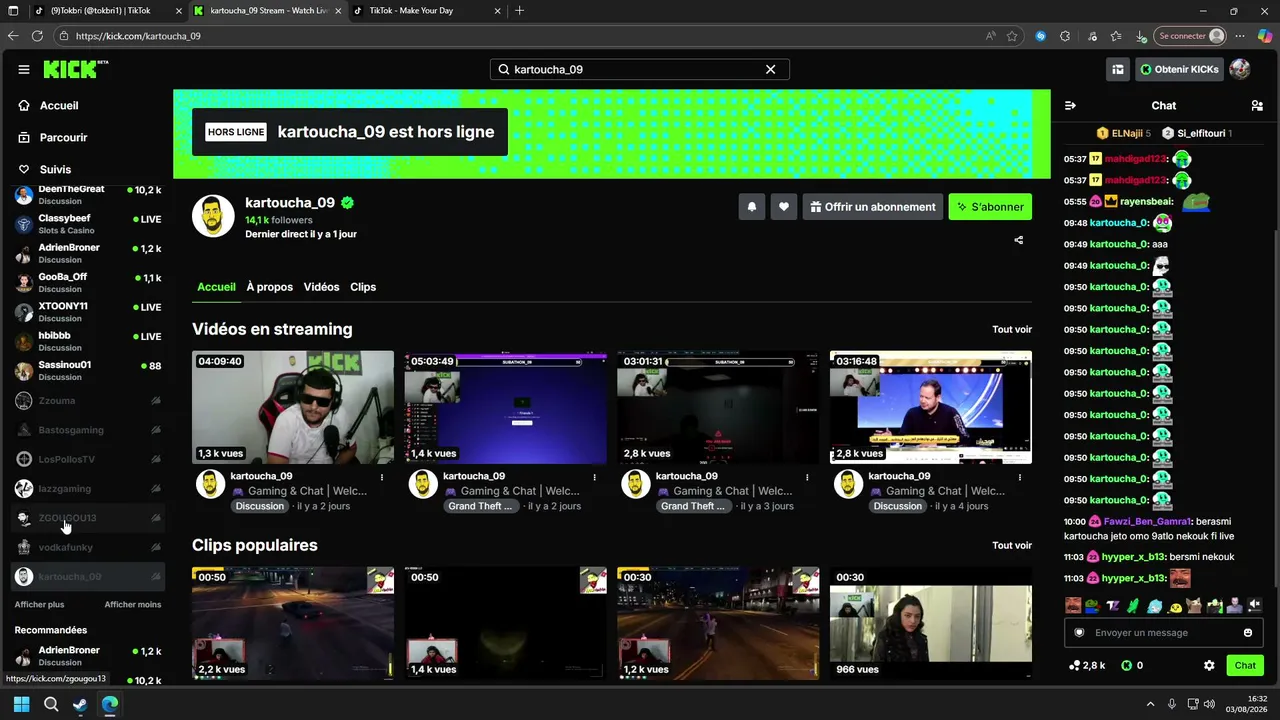Open the Kick drops chest icon

[x=1118, y=69]
